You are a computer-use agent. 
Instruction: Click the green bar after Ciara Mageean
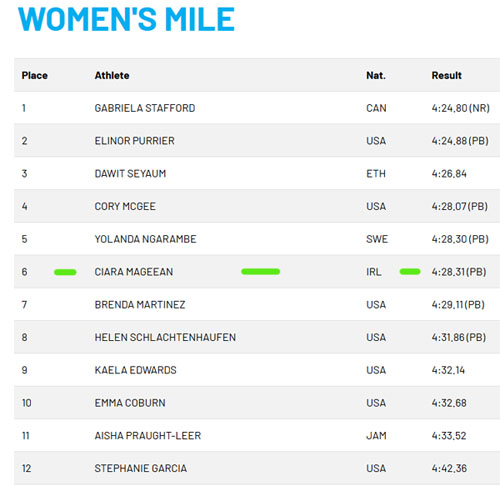[261, 271]
